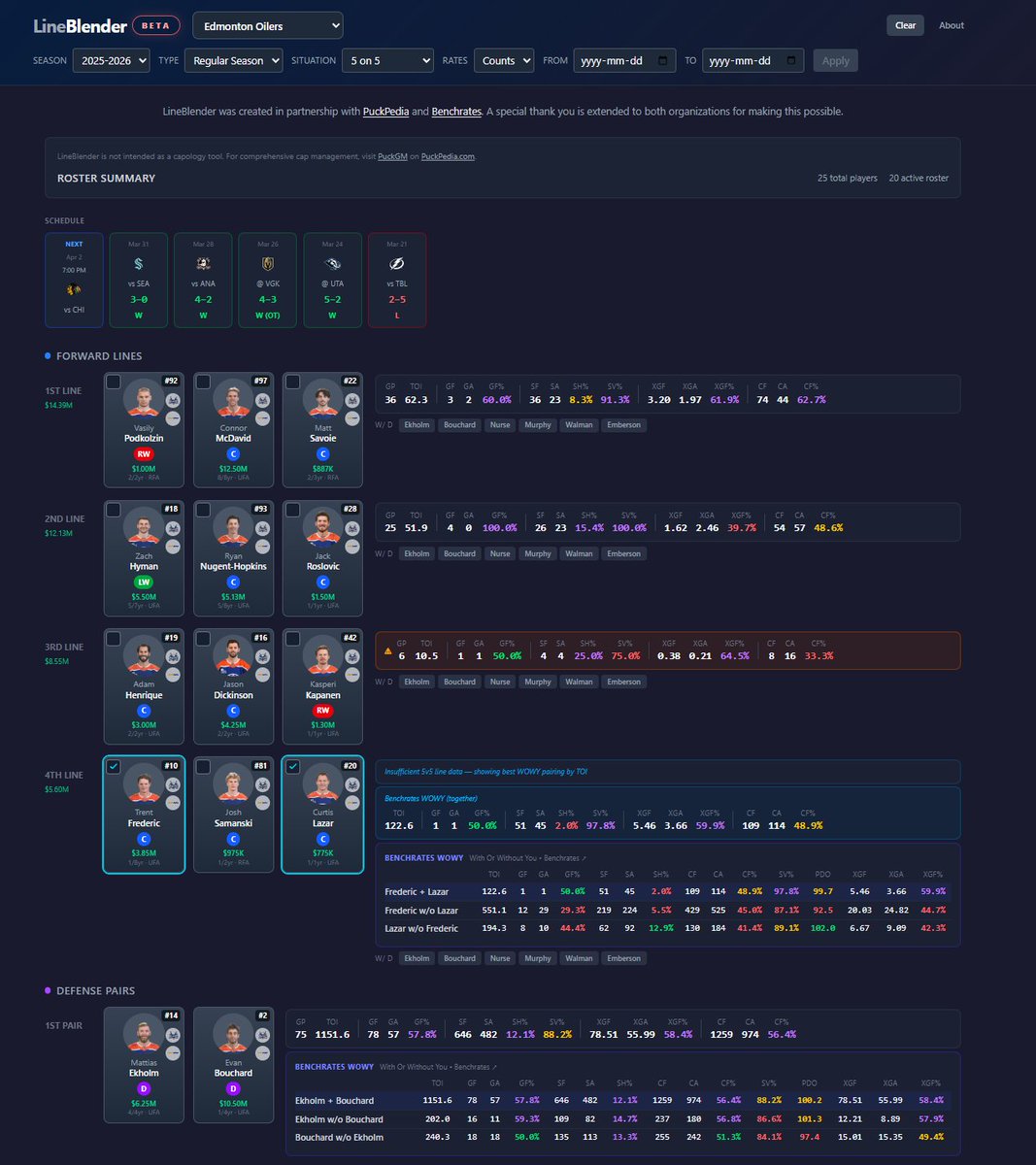1036x1165 pixels.
Task: Open bottom round link icon on Roslovic card
Action: tap(351, 547)
